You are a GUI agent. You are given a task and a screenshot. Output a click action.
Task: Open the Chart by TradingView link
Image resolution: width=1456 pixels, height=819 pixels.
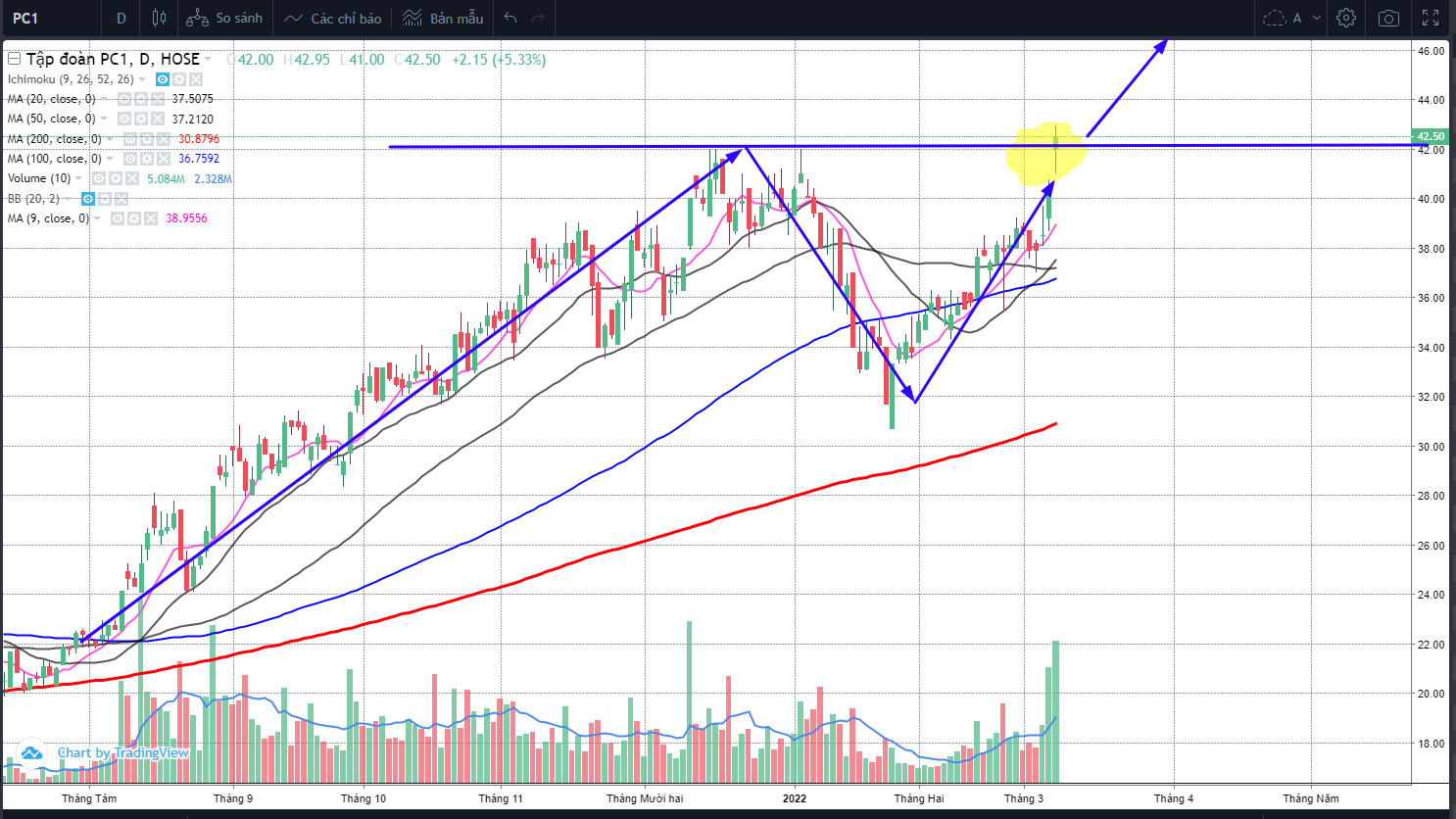(122, 752)
